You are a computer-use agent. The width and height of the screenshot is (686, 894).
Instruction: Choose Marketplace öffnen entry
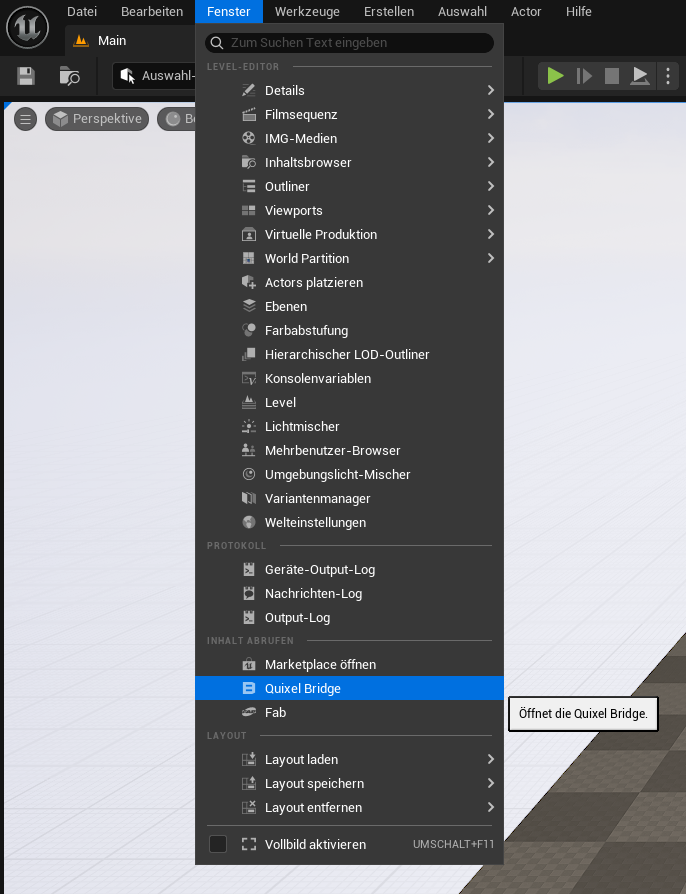pos(320,665)
